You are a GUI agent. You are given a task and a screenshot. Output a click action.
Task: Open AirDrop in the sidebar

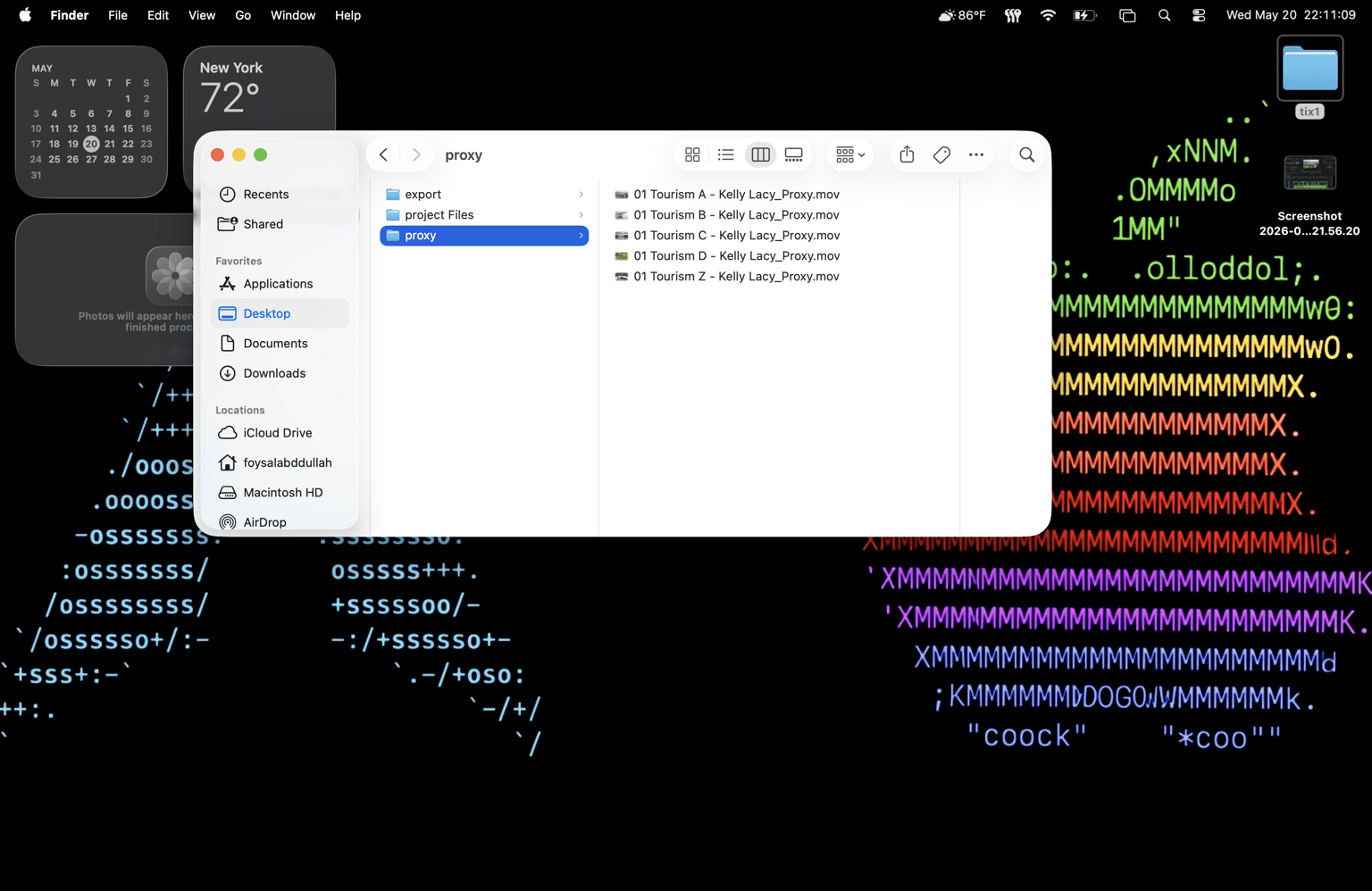280,522
